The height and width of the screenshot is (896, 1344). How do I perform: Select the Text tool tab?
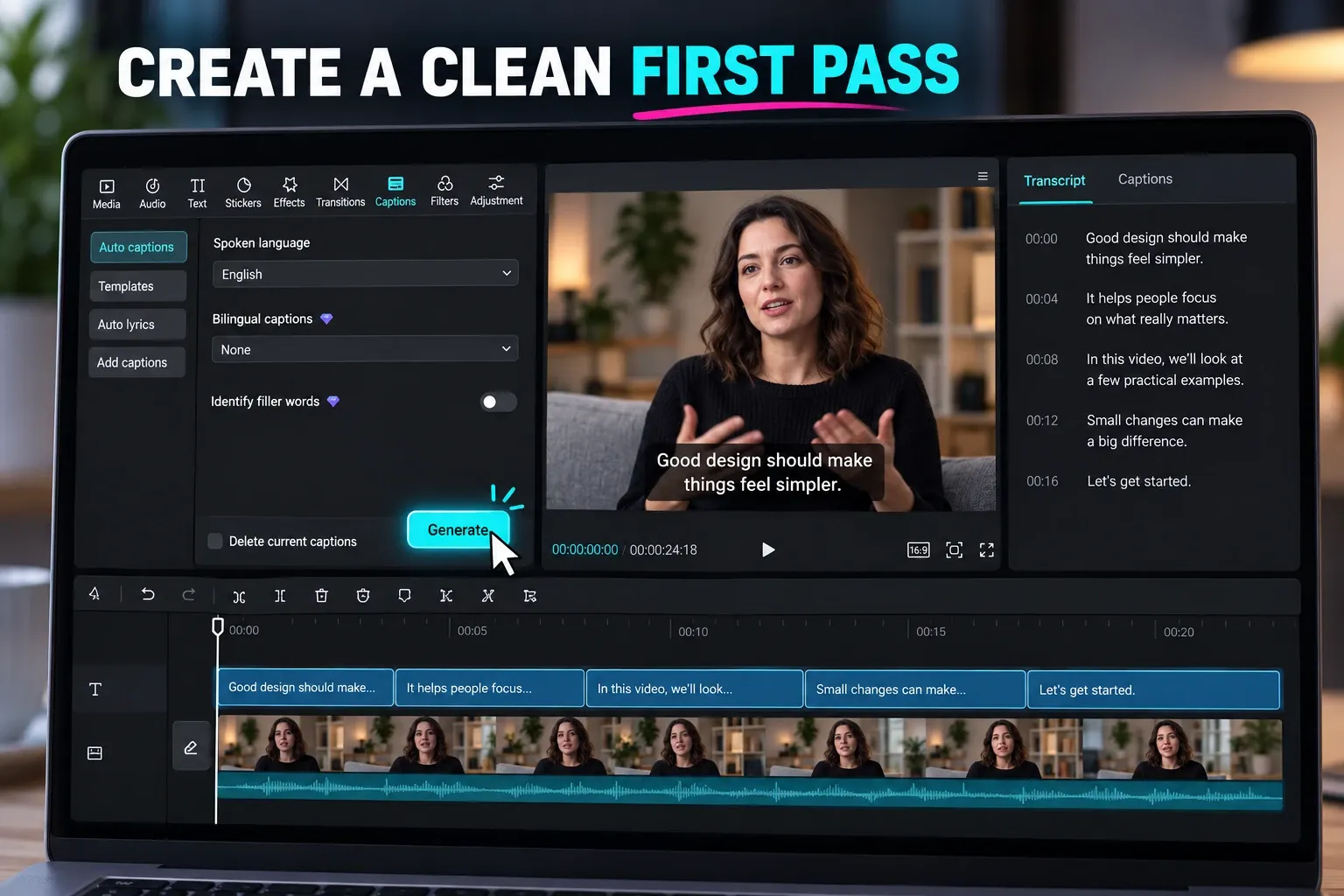tap(198, 194)
